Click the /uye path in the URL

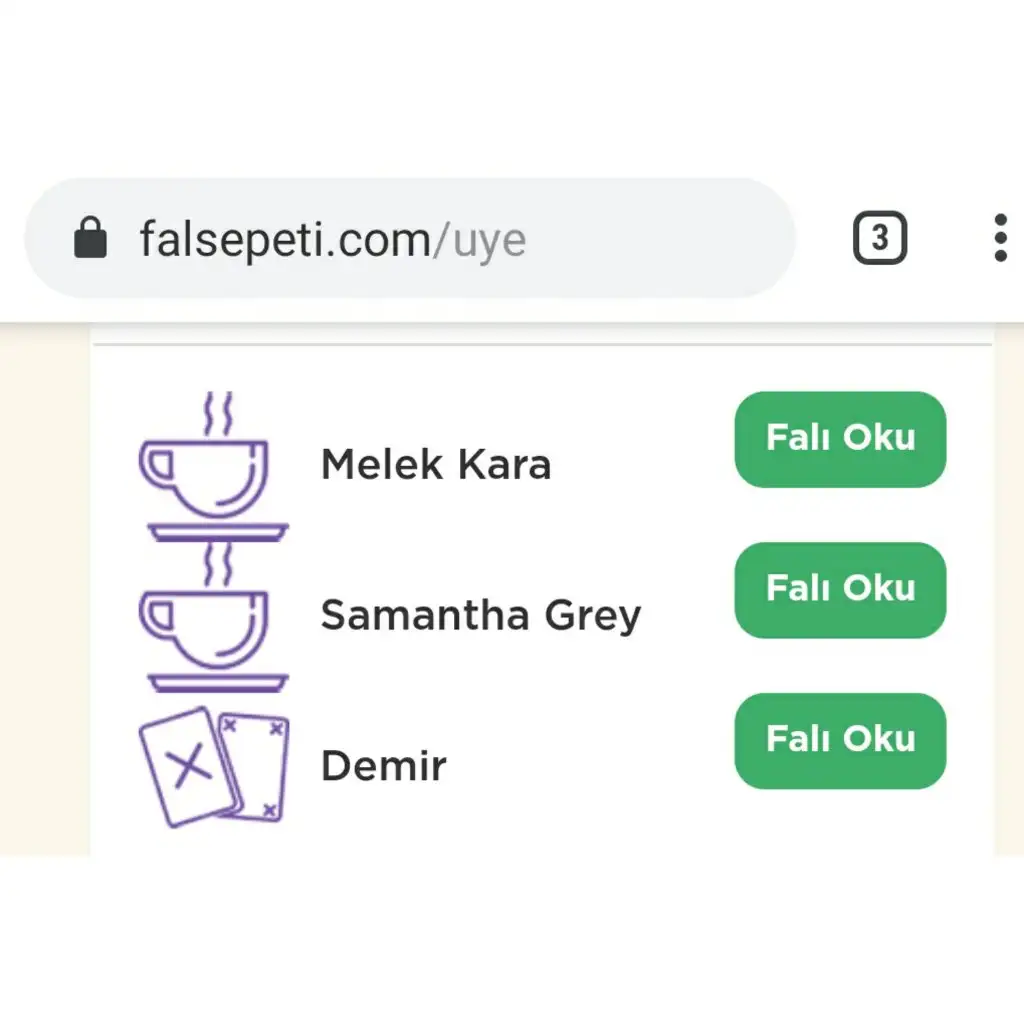(x=479, y=242)
